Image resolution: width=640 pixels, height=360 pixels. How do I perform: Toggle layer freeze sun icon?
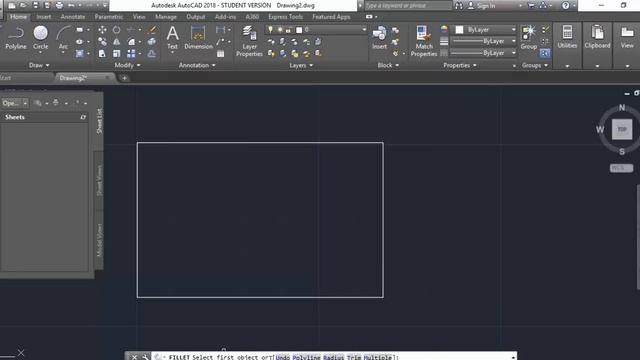click(x=280, y=30)
